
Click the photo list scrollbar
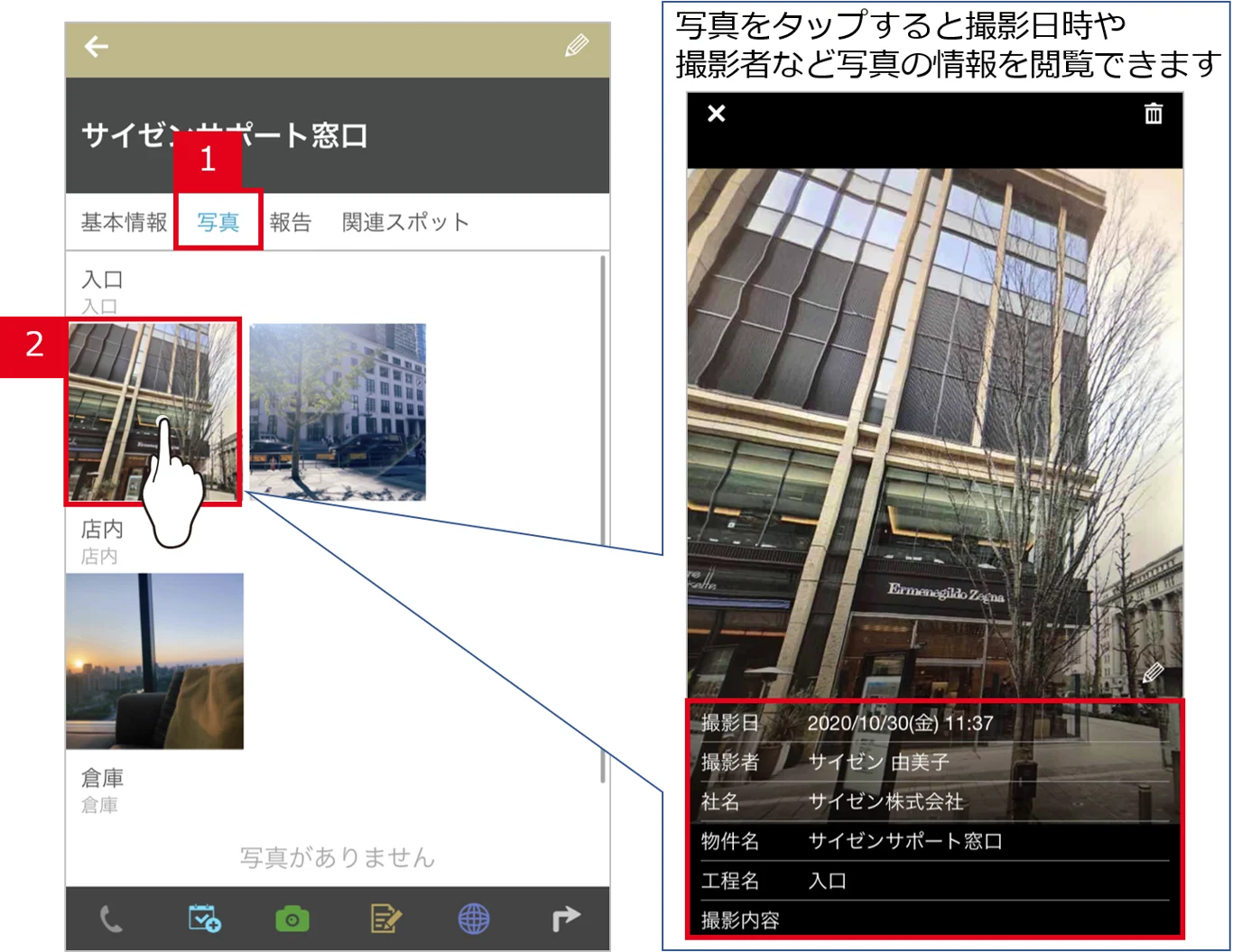tap(603, 519)
